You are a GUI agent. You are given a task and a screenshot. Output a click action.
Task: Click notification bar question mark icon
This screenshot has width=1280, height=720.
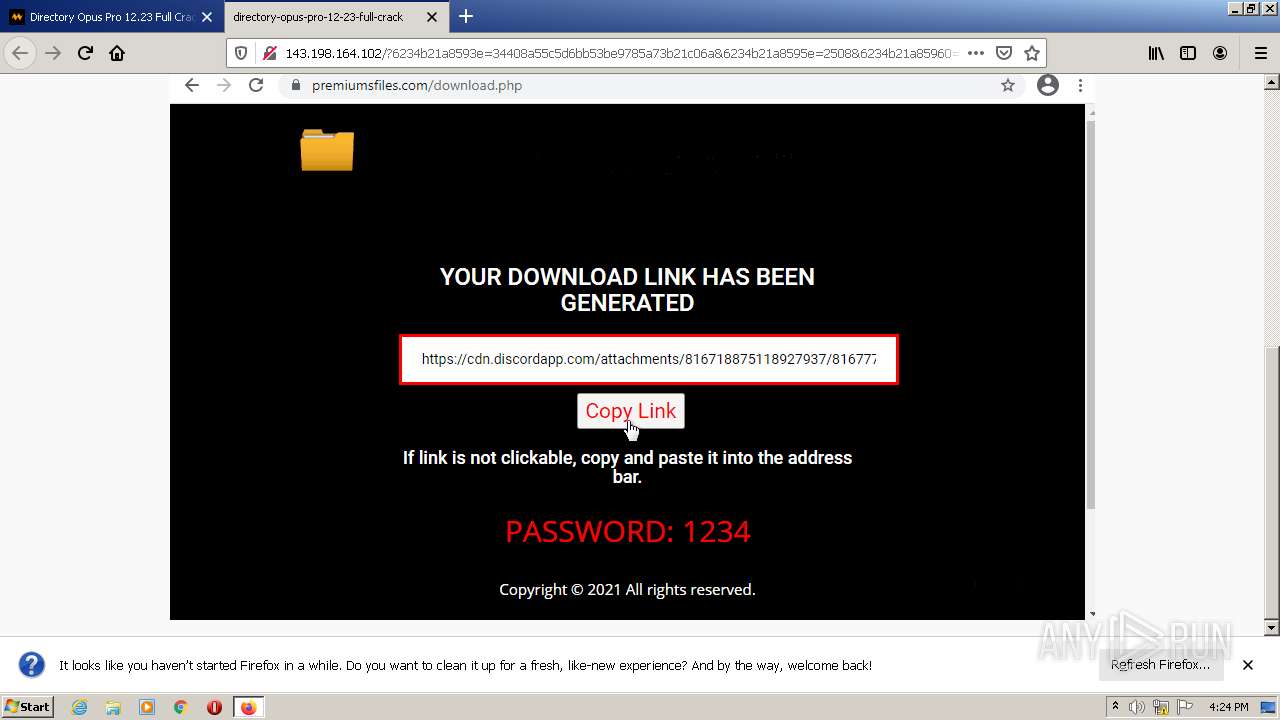pyautogui.click(x=32, y=665)
